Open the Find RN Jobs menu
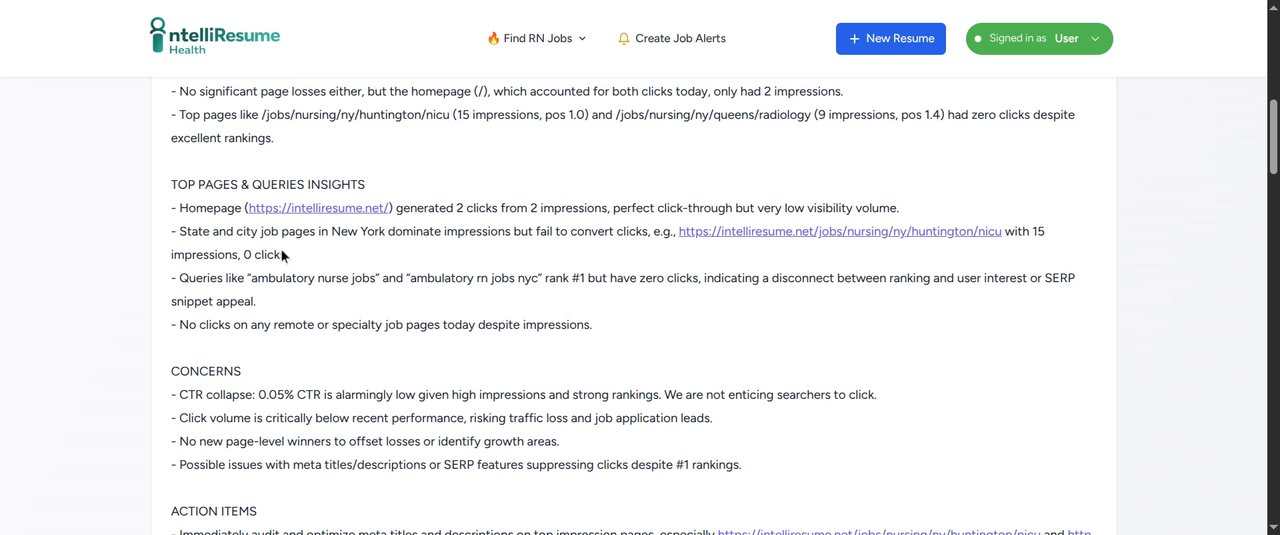Image resolution: width=1280 pixels, height=535 pixels. pos(537,39)
